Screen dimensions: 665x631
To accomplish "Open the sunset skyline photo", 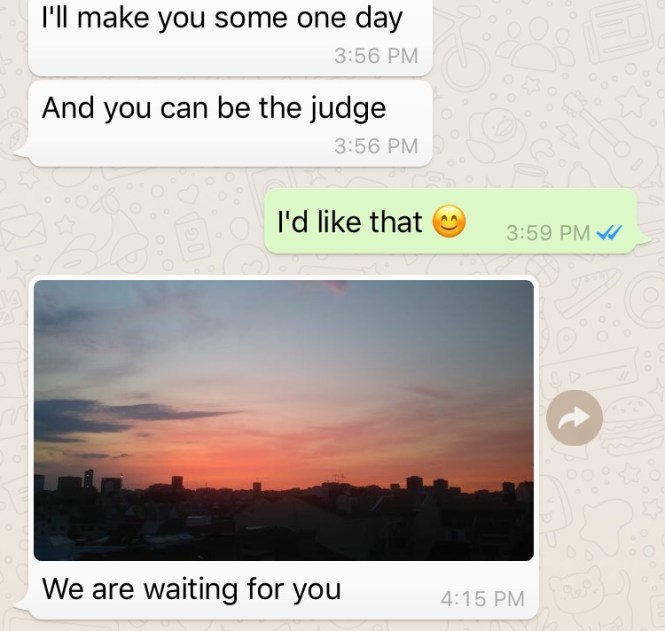I will click(284, 420).
